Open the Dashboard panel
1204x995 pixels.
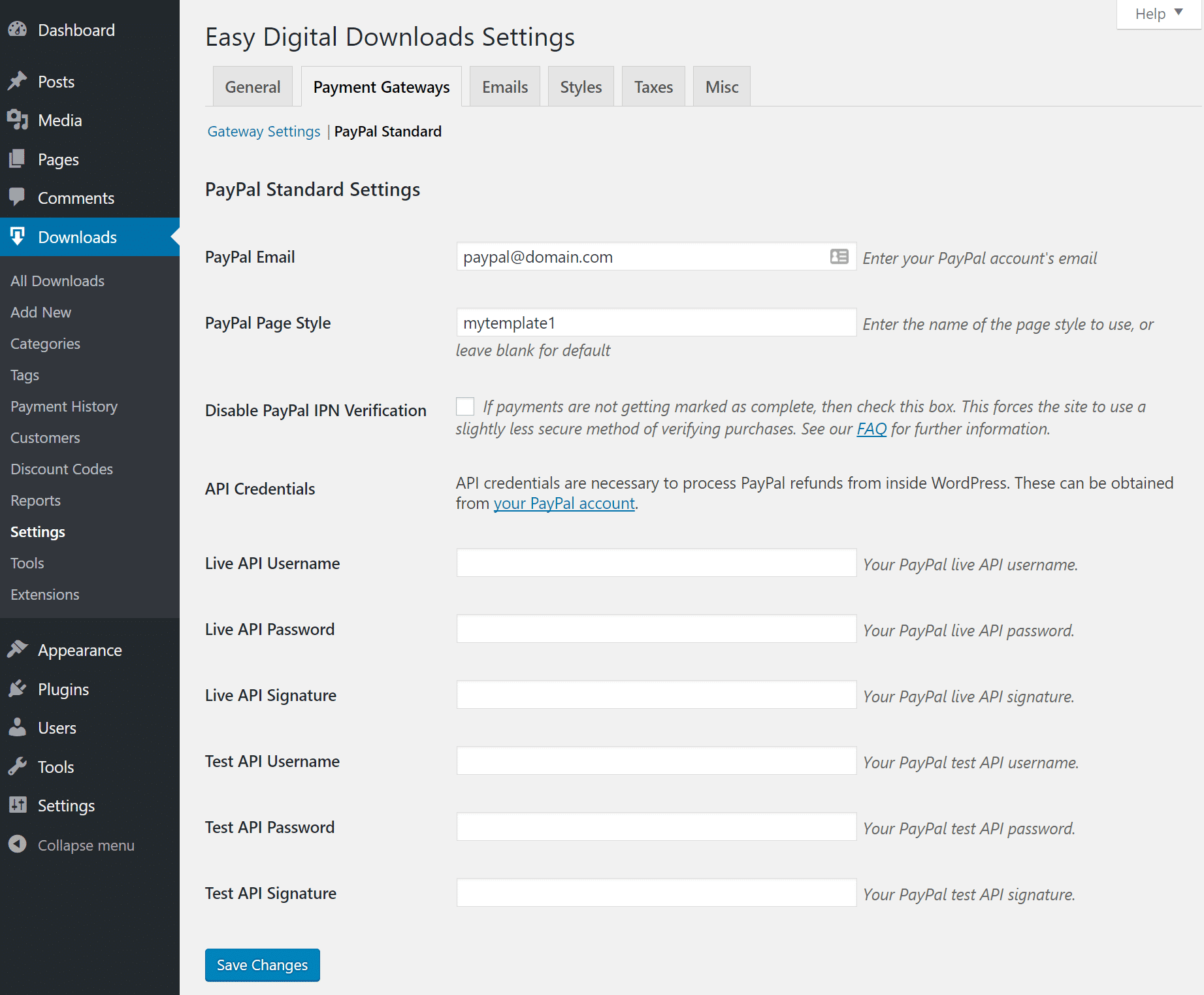(18, 29)
